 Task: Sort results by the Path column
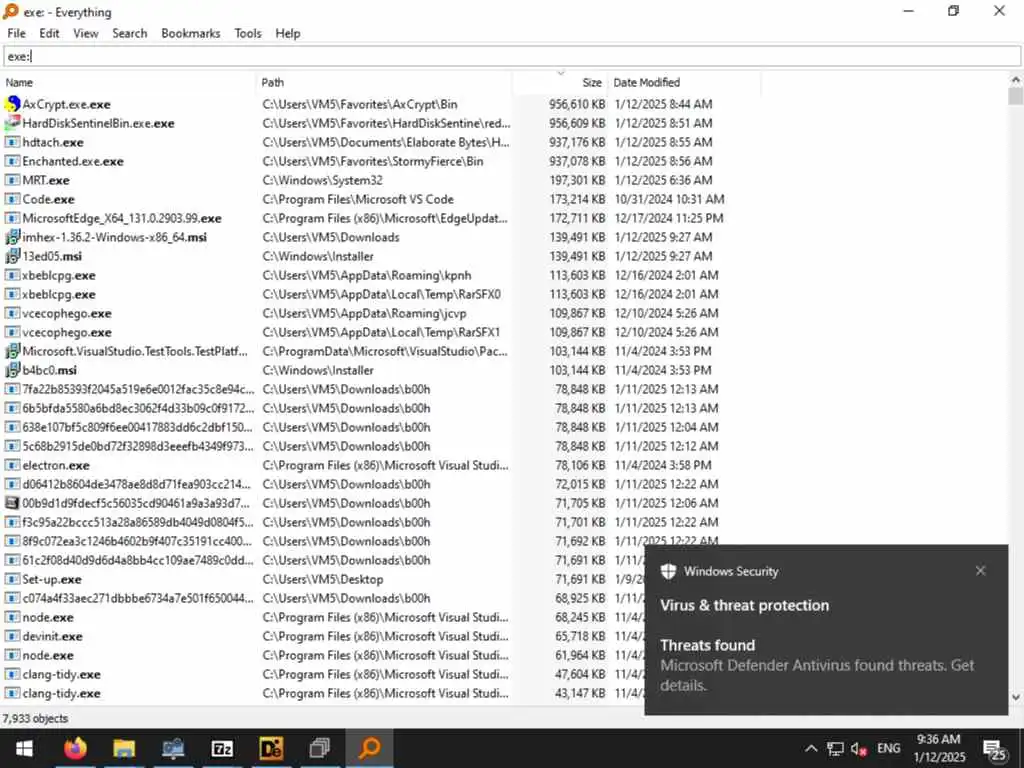[x=385, y=82]
